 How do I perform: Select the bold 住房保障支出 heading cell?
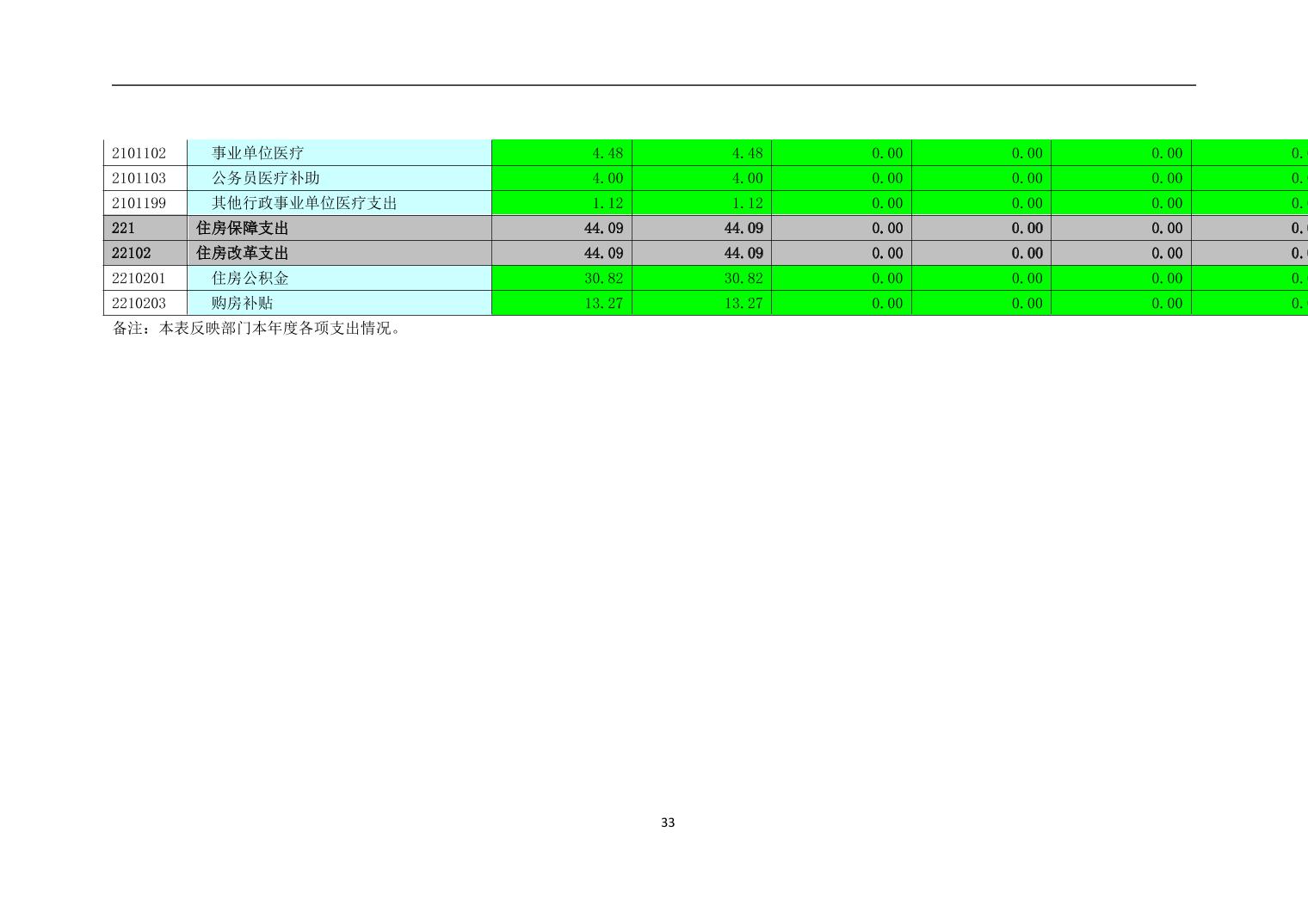pos(243,228)
